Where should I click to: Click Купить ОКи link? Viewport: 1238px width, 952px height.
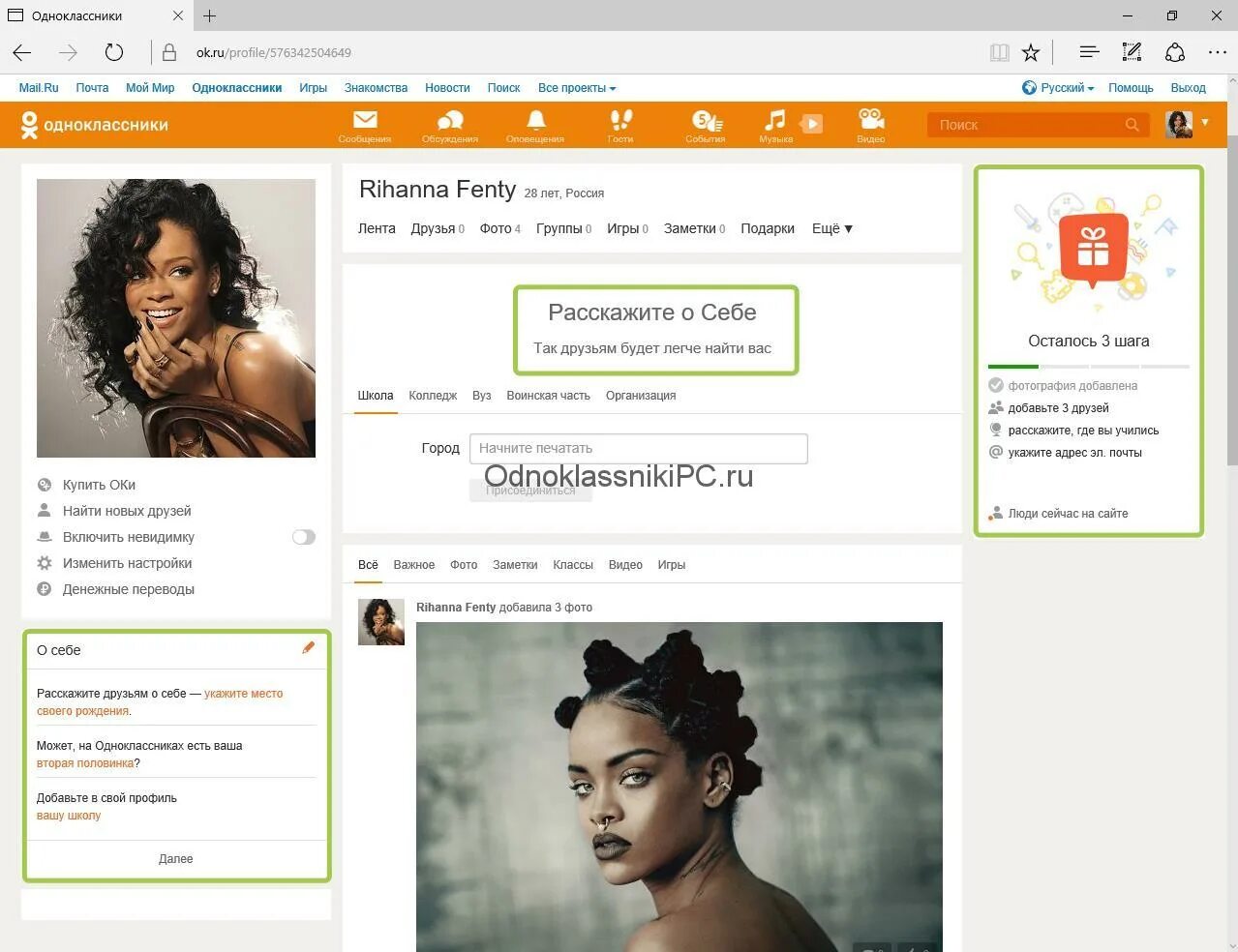[x=99, y=485]
